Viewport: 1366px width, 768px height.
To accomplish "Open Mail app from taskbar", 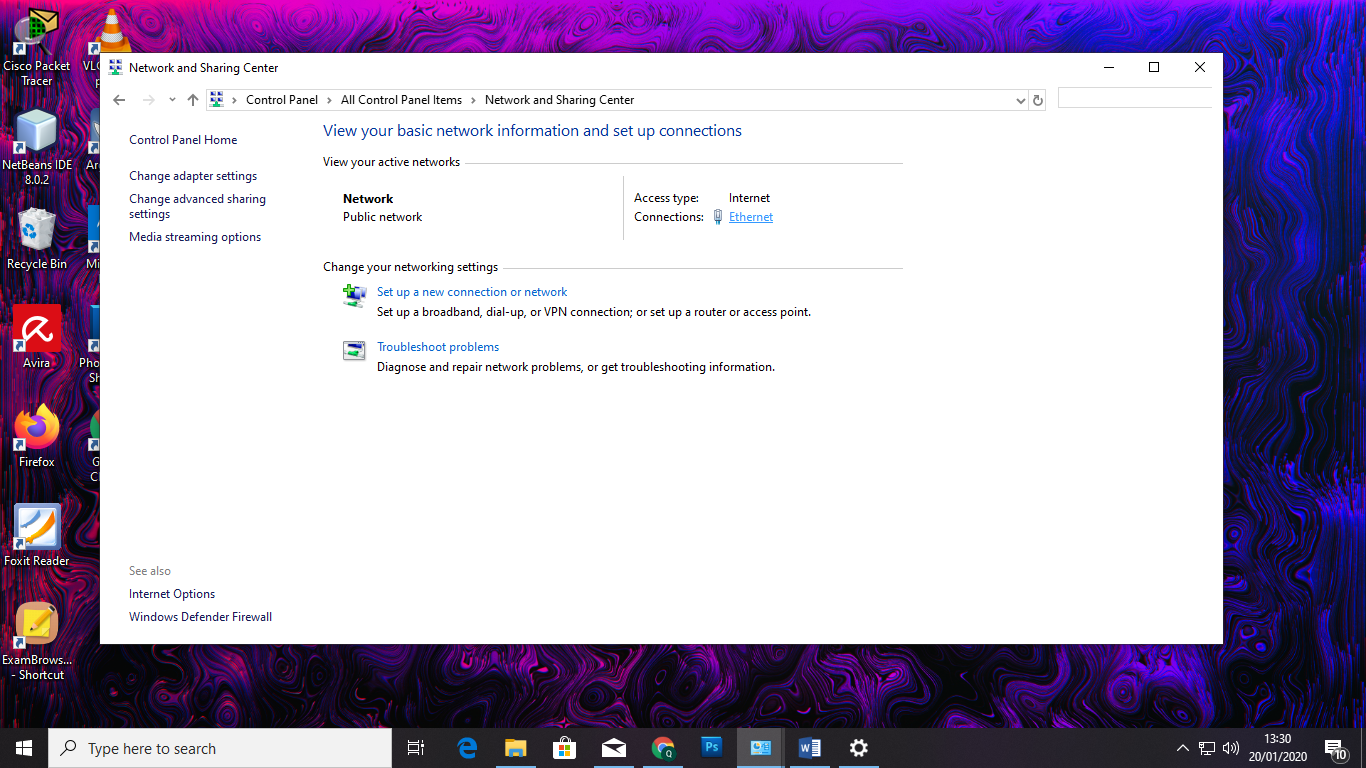I will [x=613, y=748].
